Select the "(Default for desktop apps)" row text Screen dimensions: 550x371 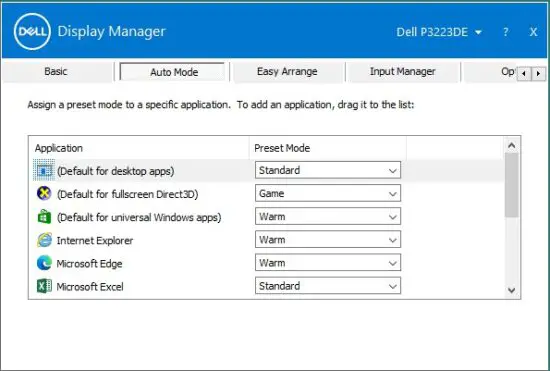pos(115,171)
